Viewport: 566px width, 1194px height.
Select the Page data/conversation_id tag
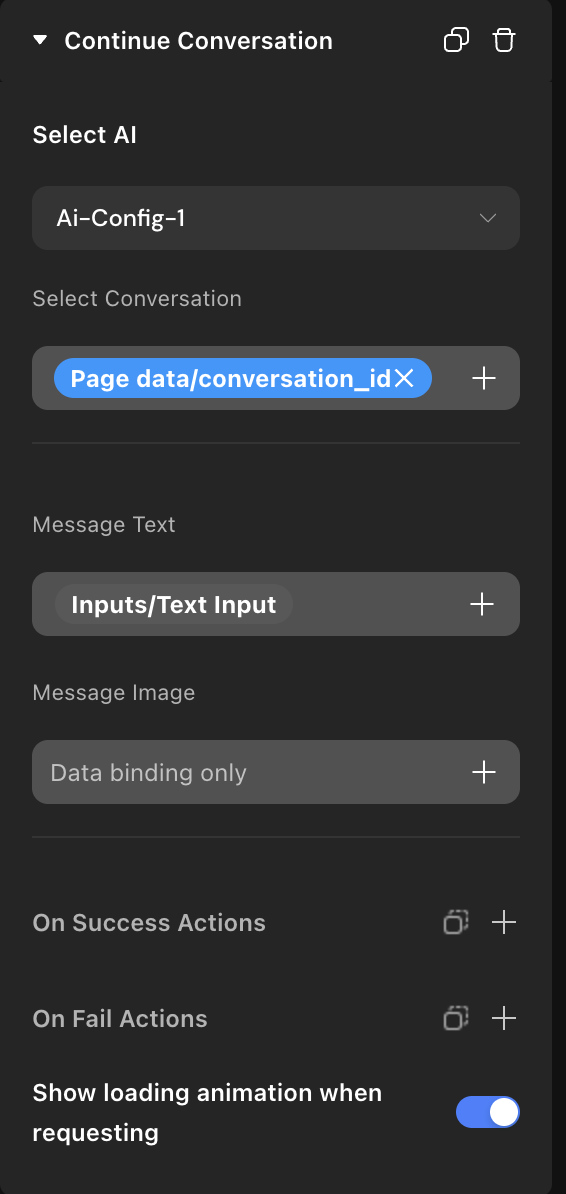231,378
